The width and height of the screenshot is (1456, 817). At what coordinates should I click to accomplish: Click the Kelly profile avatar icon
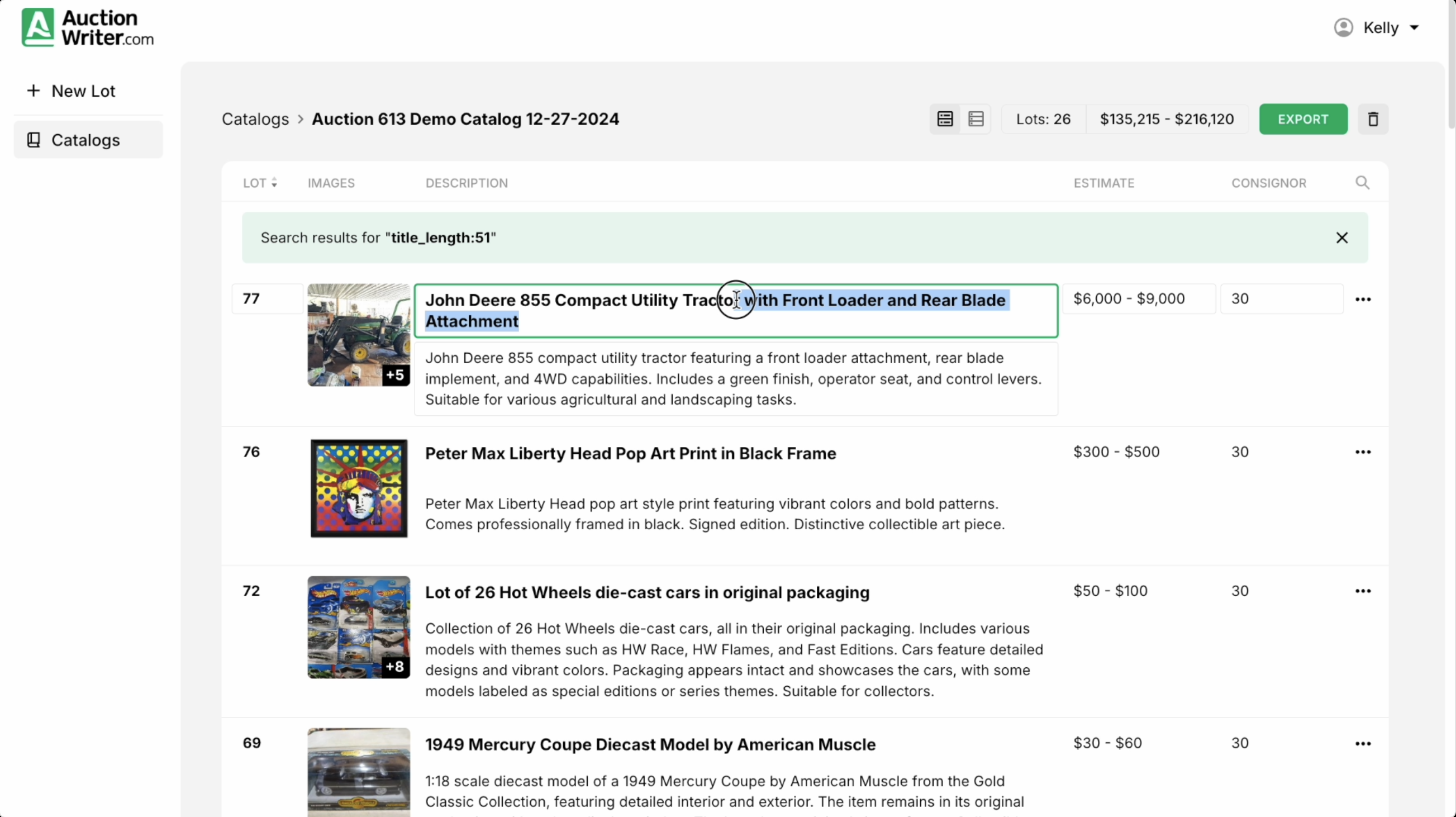click(1343, 28)
